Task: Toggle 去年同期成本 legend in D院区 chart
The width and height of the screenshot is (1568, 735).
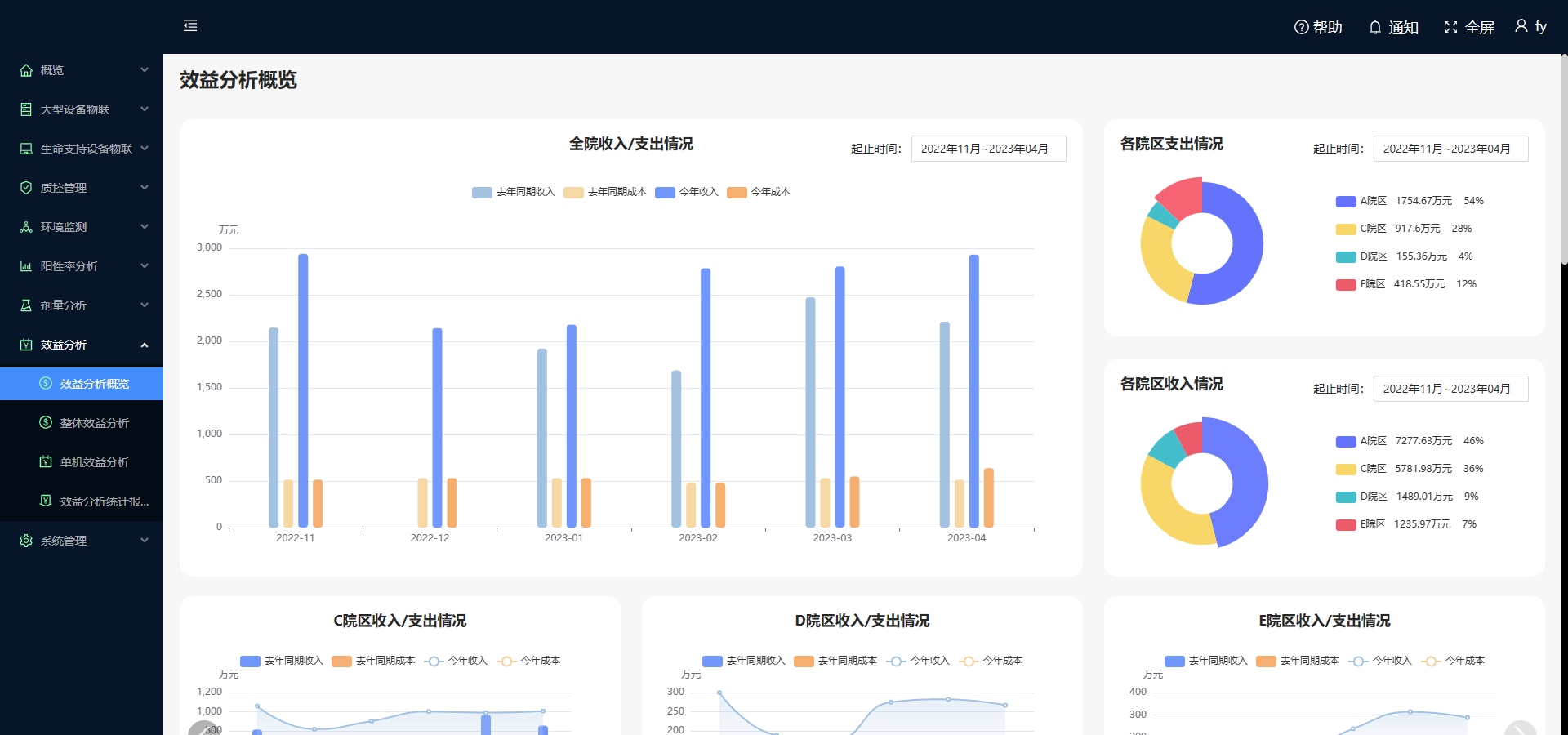Action: coord(835,661)
